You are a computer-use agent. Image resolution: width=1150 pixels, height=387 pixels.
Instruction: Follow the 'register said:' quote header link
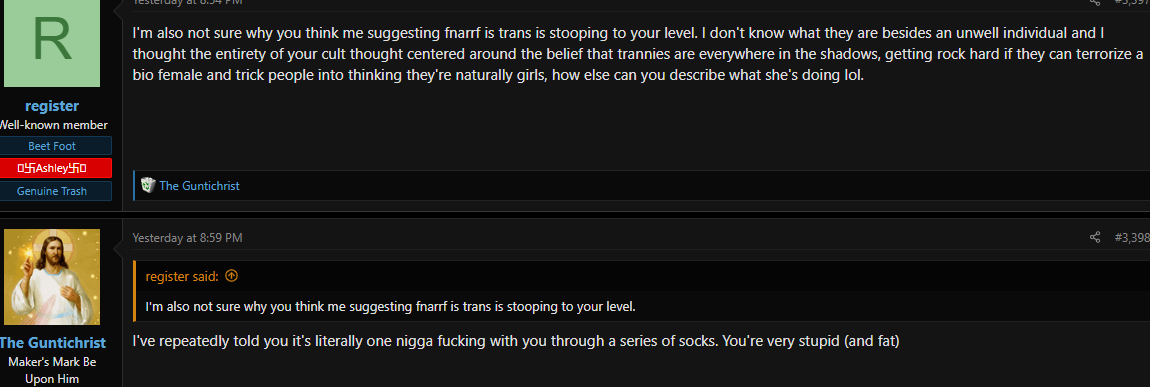click(x=182, y=276)
